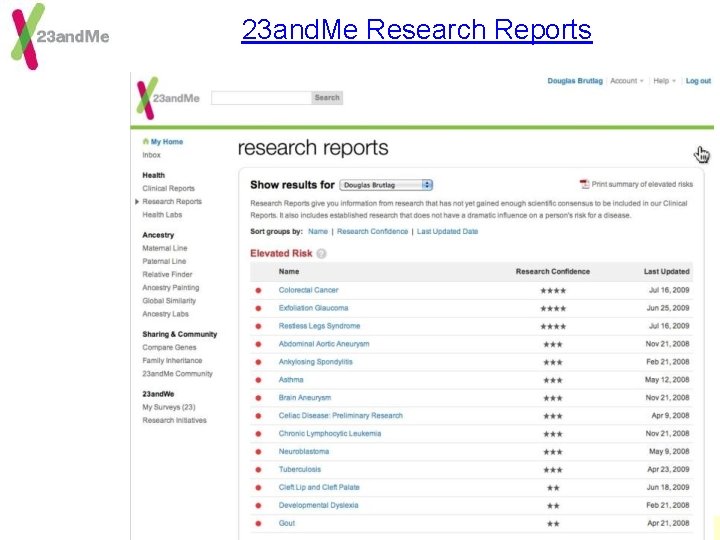Click the Research Confidence column header
This screenshot has height=540, width=720.
click(552, 271)
